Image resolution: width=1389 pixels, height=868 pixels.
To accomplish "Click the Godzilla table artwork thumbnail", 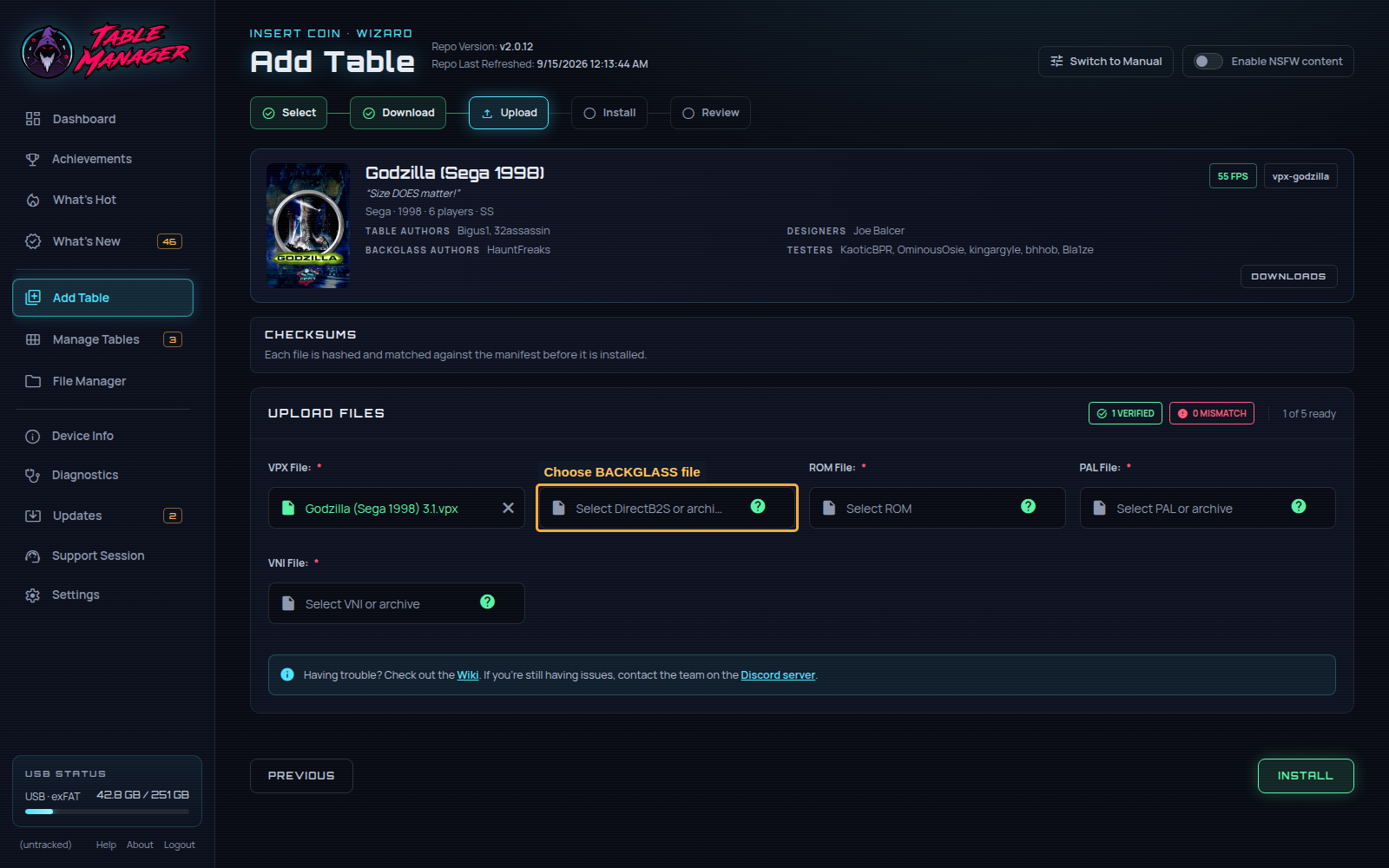I will [x=308, y=226].
